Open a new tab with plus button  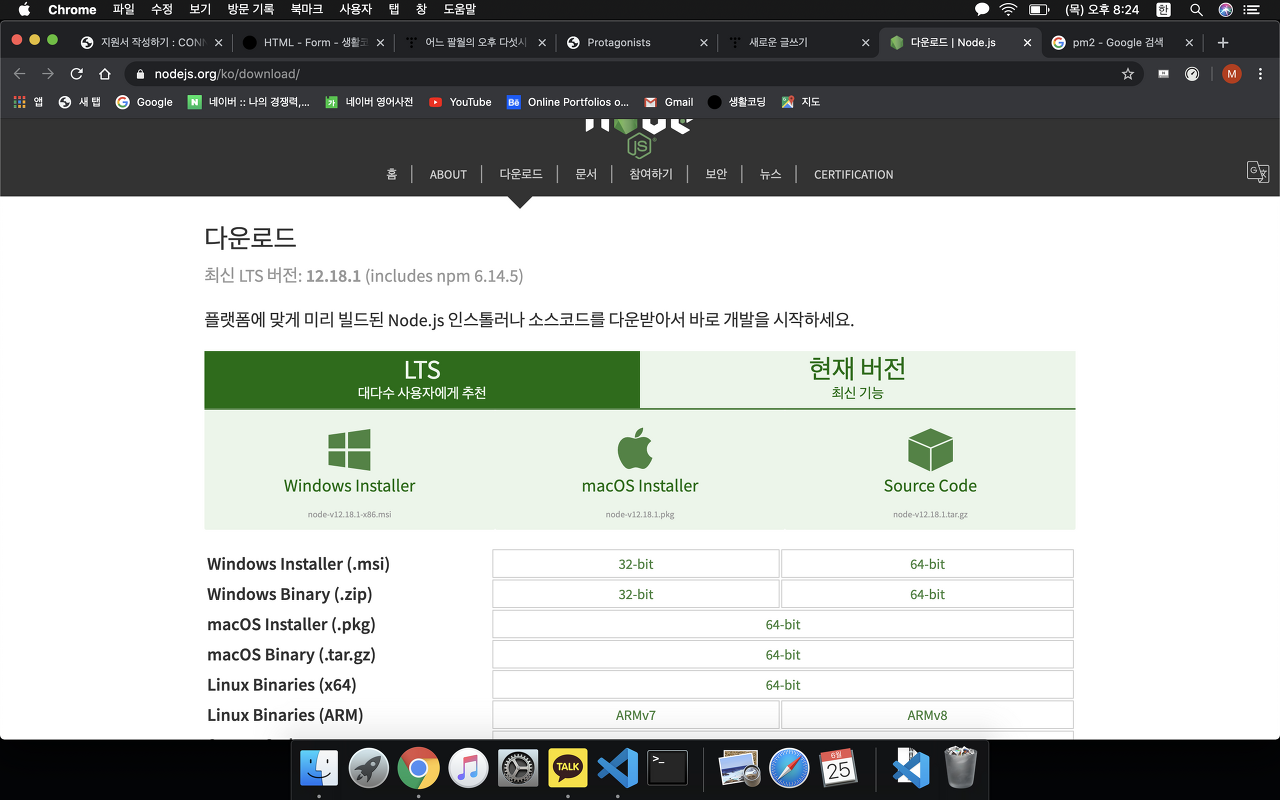(1223, 43)
